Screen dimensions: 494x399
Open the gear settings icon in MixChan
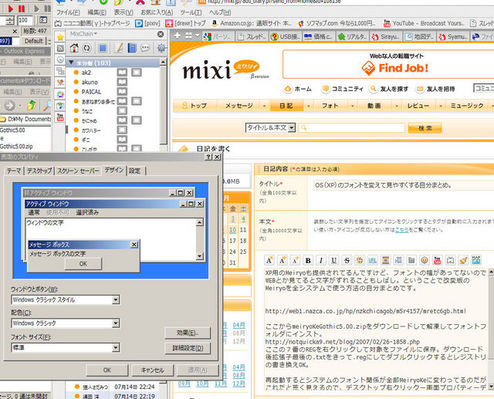click(162, 48)
